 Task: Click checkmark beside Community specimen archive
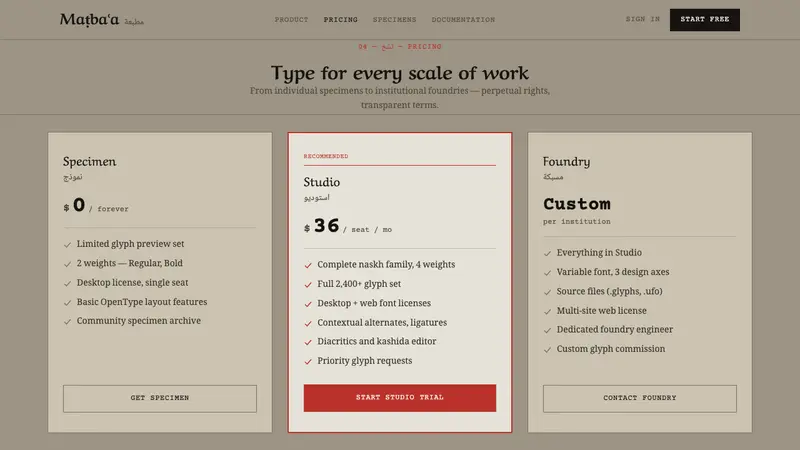[67, 322]
